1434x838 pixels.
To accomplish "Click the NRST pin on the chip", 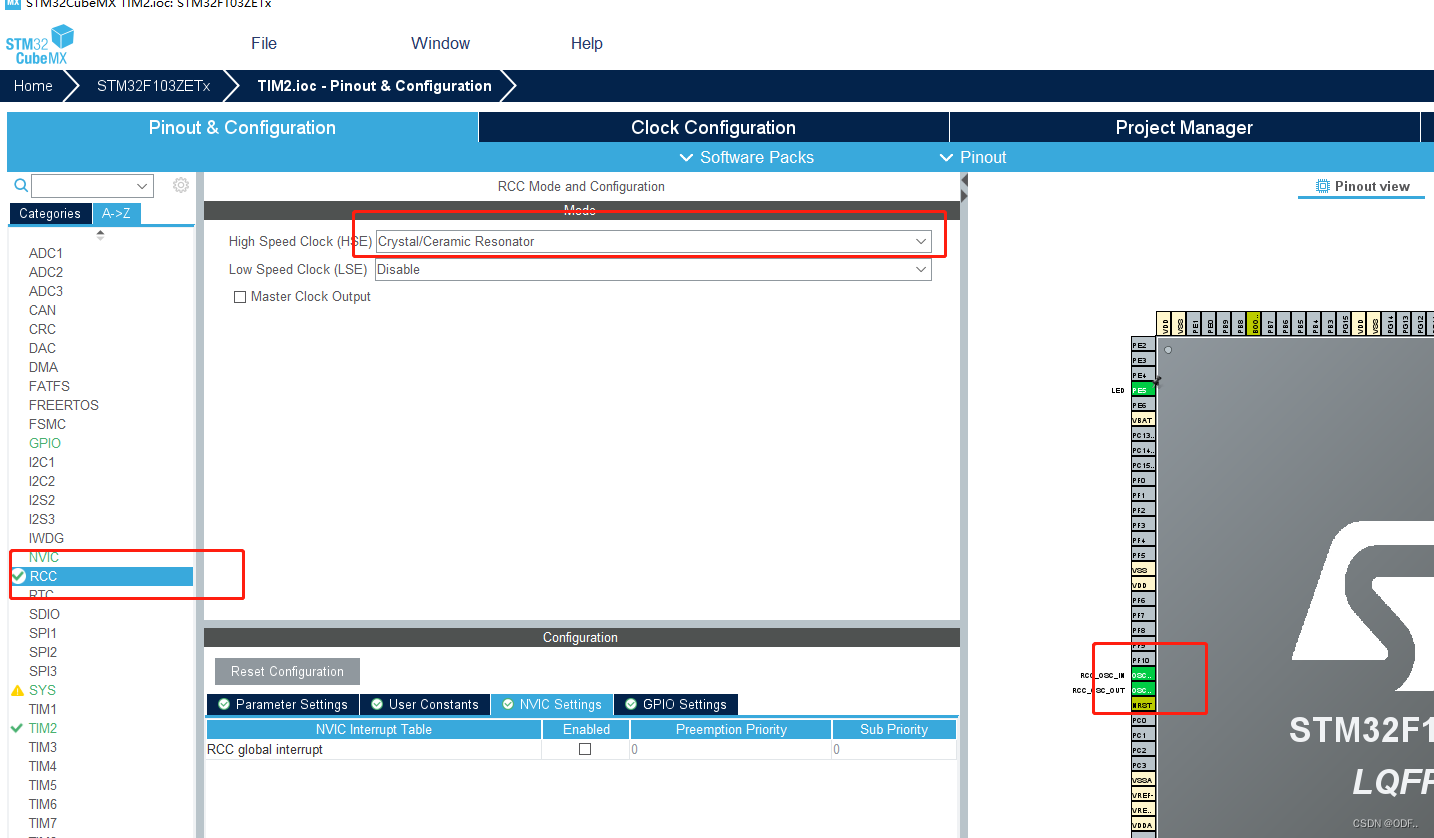I will pyautogui.click(x=1143, y=705).
